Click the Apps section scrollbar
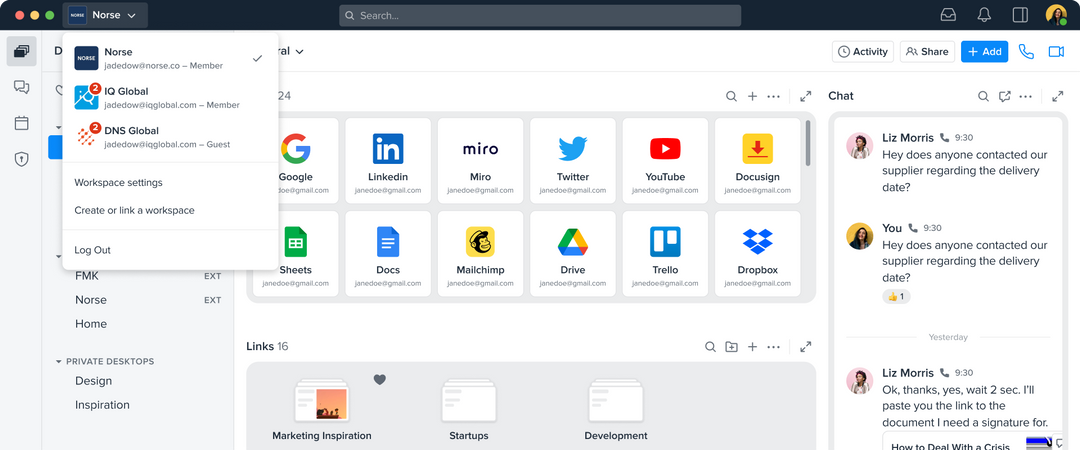The width and height of the screenshot is (1080, 450). point(808,143)
